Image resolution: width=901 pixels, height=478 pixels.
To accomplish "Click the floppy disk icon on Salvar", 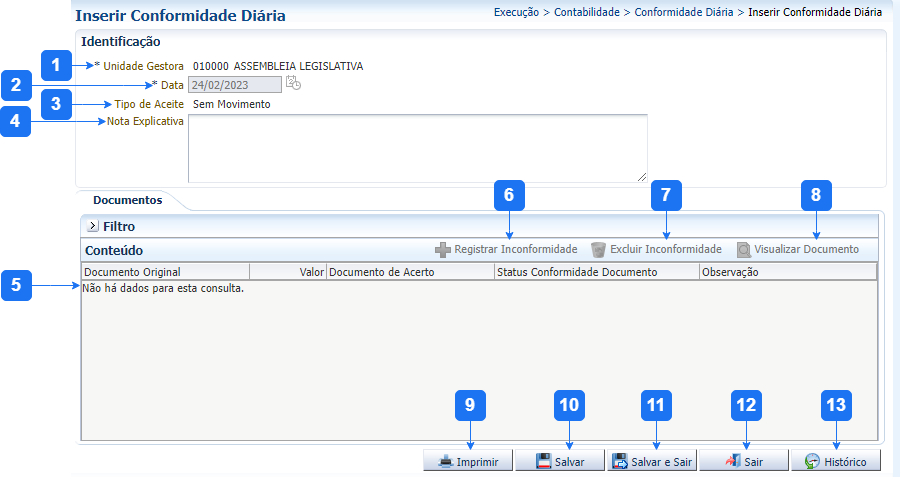I will 544,461.
